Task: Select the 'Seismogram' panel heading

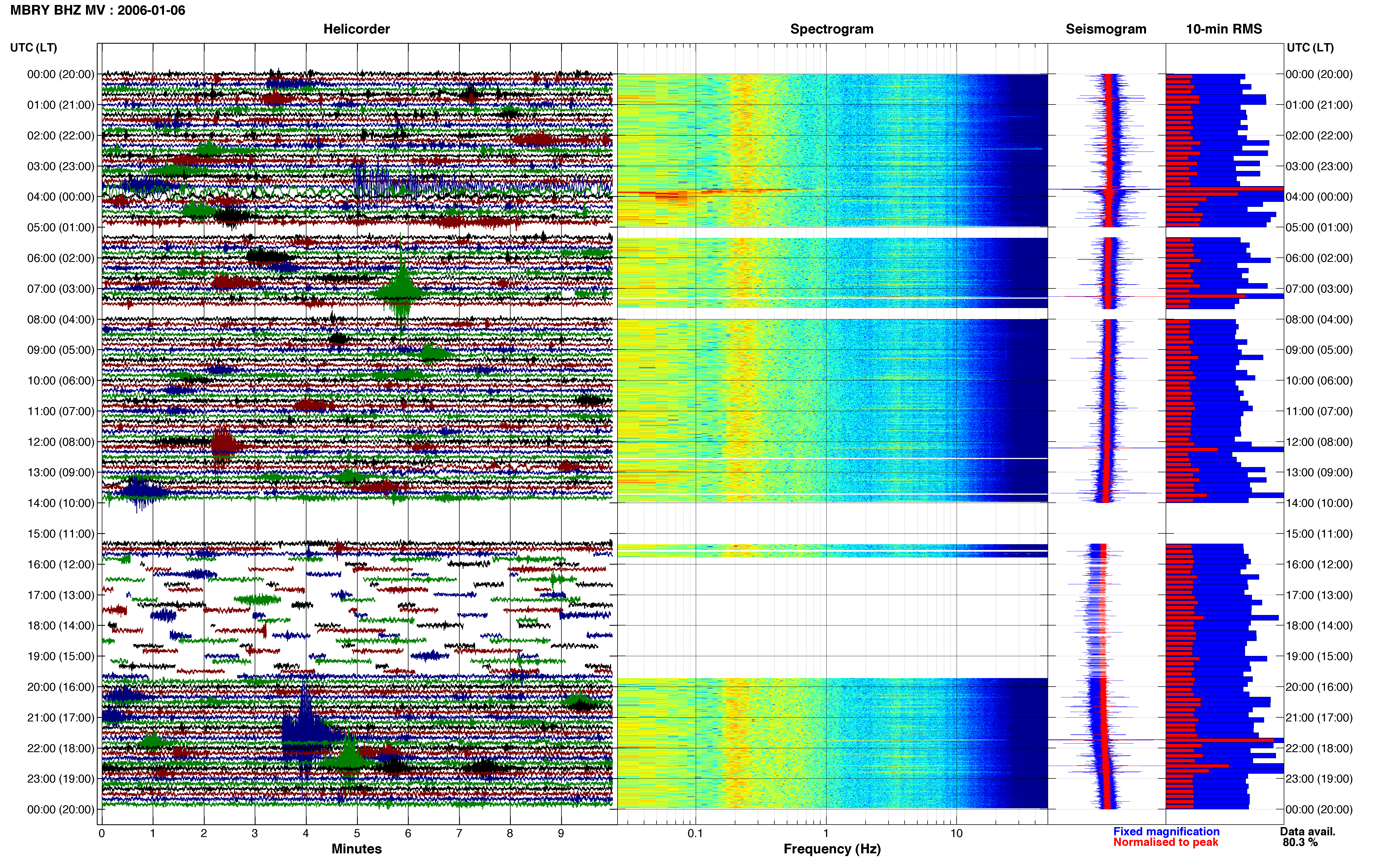Action: point(1106,29)
